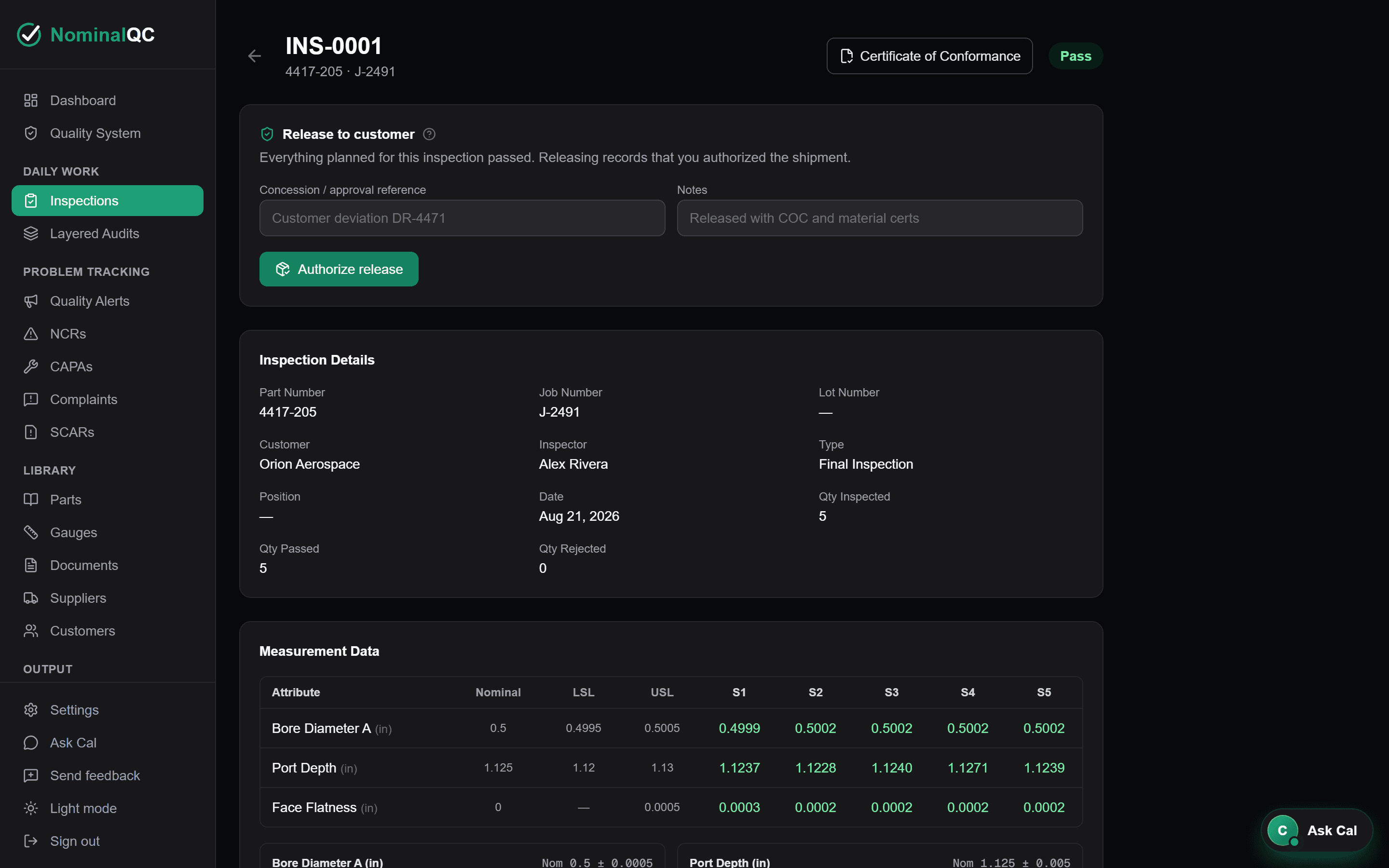Click the USL column header
Image resolution: width=1389 pixels, height=868 pixels.
click(662, 692)
